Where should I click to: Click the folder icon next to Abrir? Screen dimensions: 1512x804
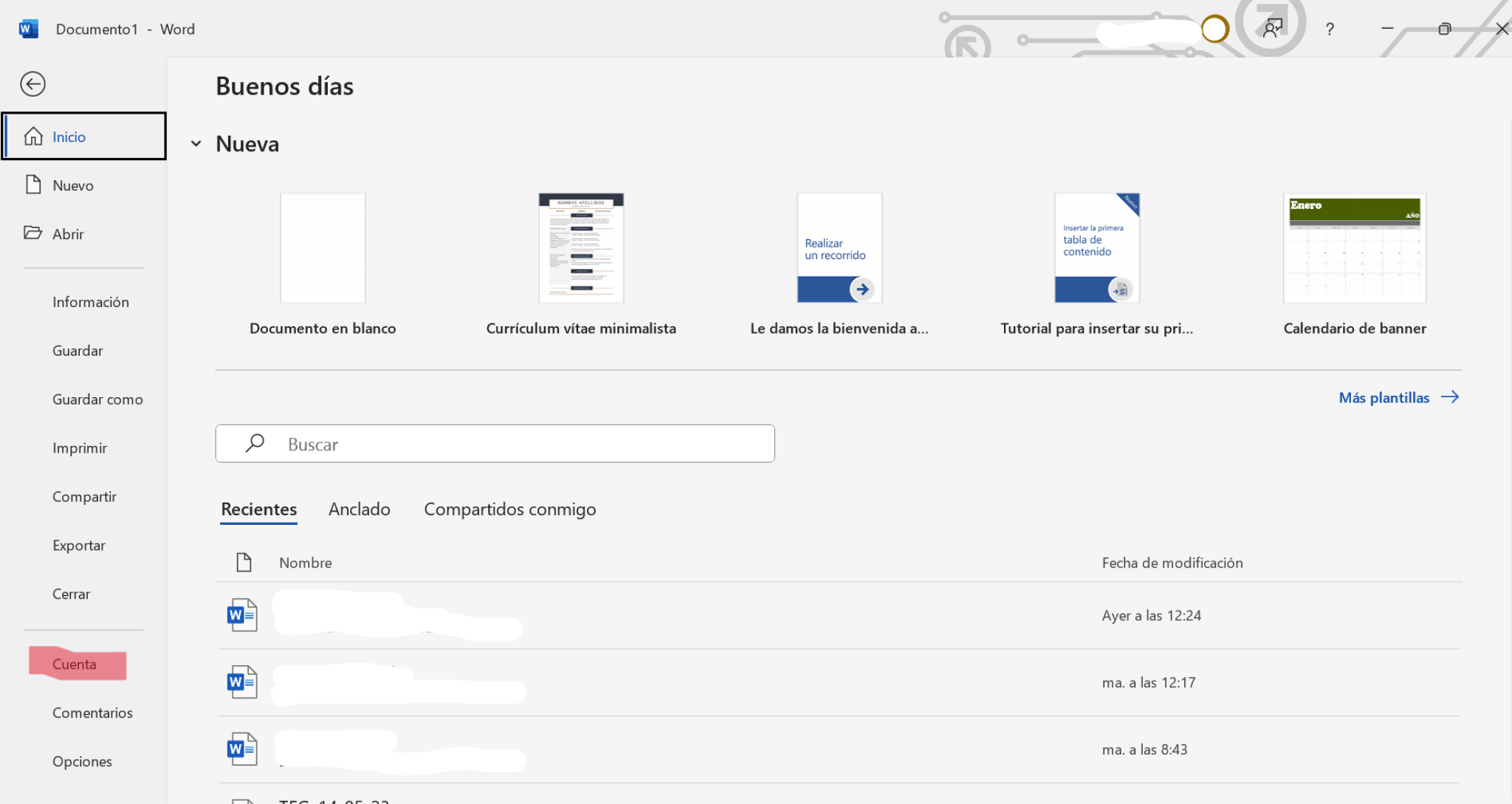pyautogui.click(x=34, y=233)
